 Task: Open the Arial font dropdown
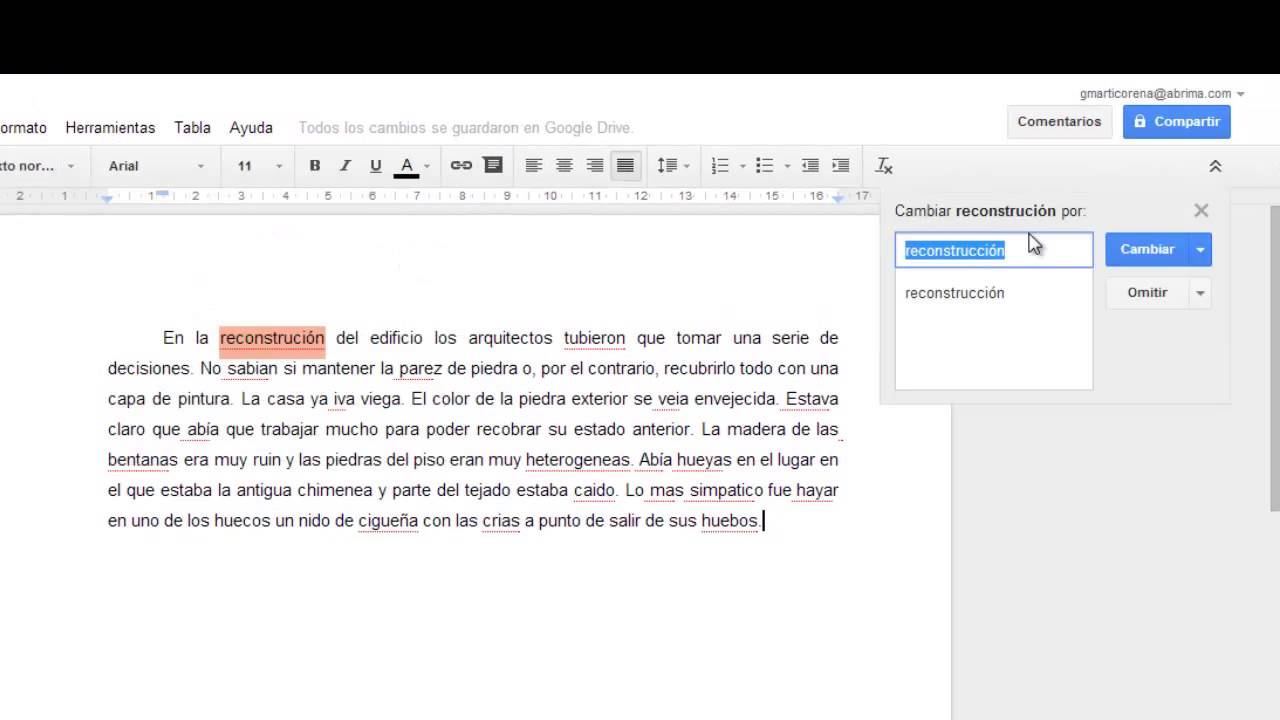point(150,165)
